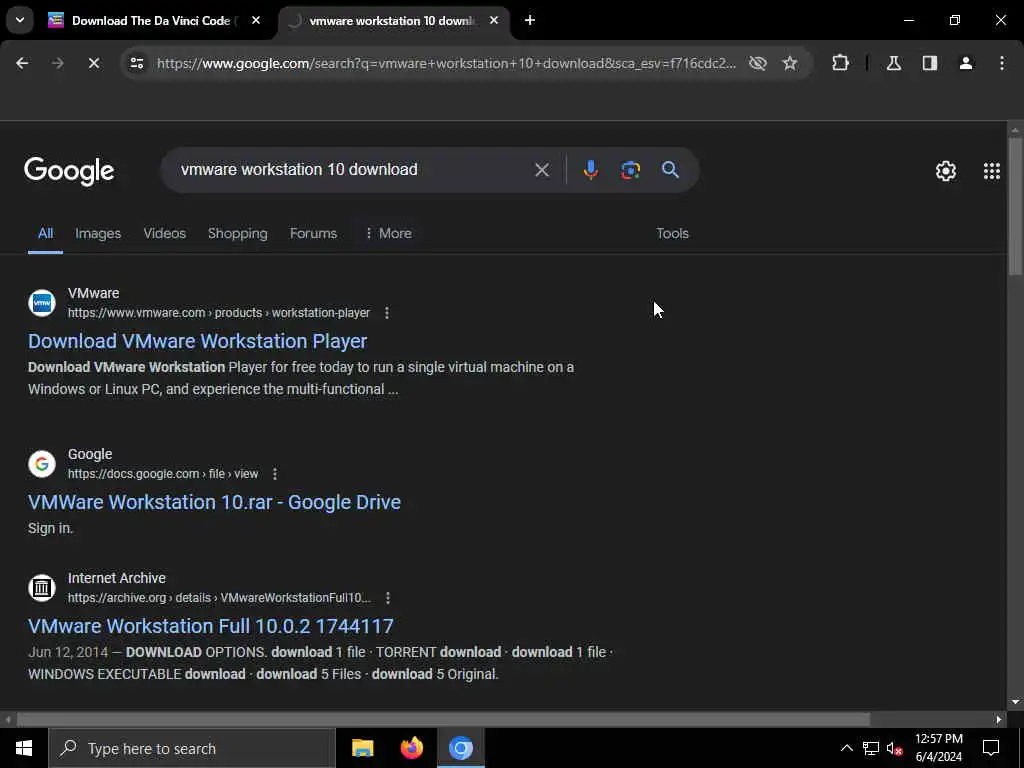This screenshot has width=1024, height=768.
Task: Open File Explorer from the taskbar
Action: pyautogui.click(x=362, y=748)
